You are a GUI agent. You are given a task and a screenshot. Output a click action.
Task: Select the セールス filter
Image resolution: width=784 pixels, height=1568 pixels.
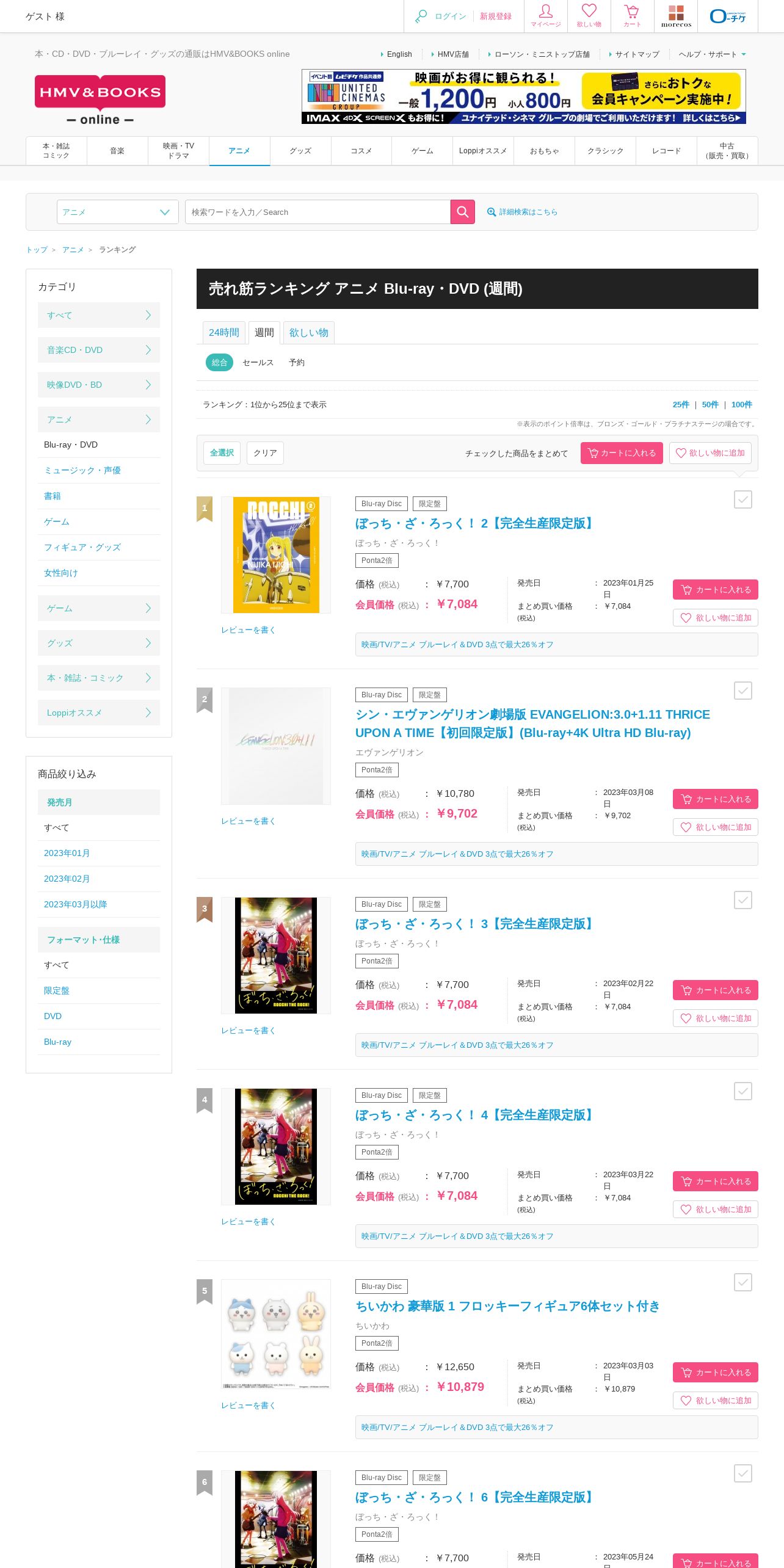tap(258, 363)
